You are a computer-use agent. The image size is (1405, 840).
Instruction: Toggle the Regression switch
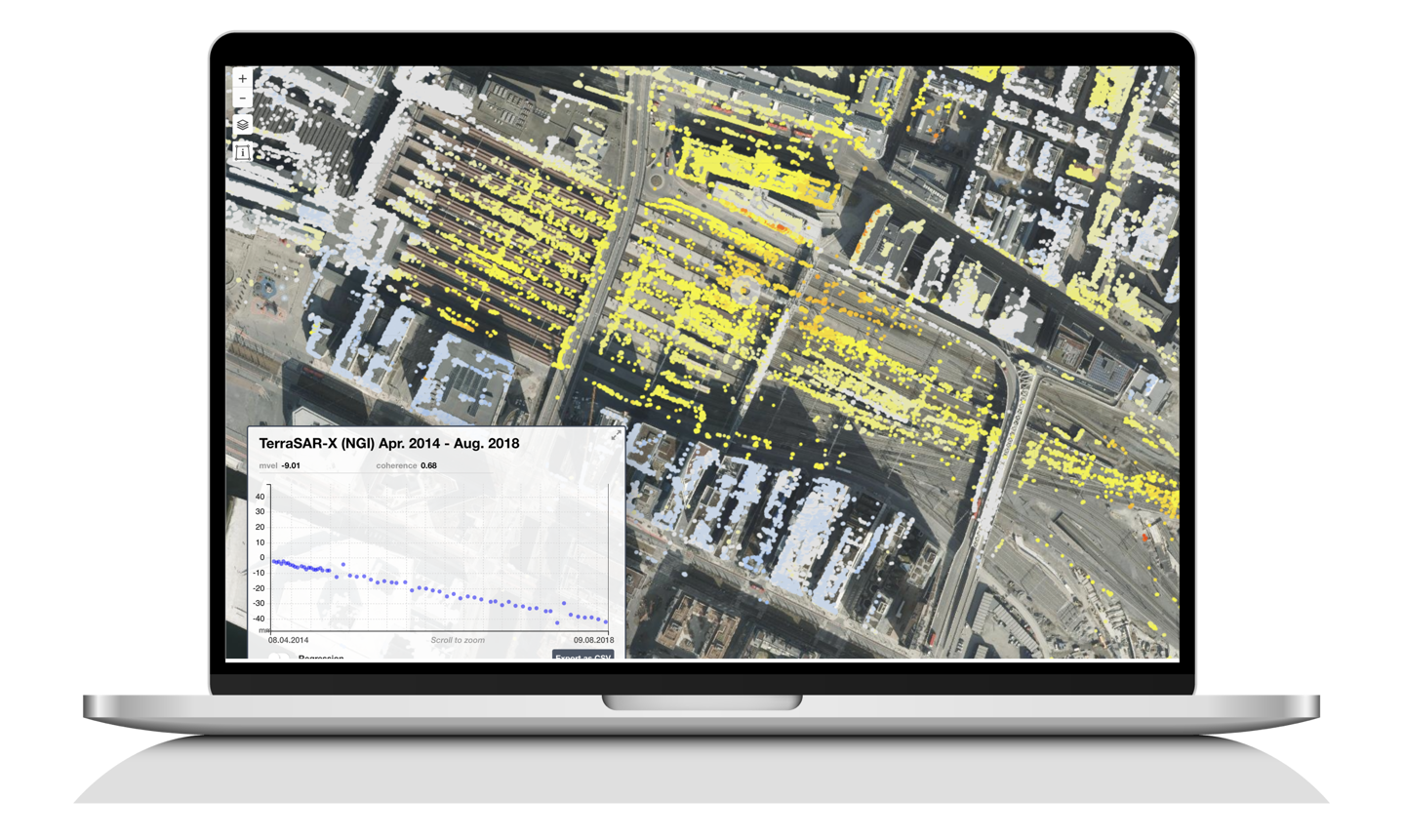[x=277, y=657]
